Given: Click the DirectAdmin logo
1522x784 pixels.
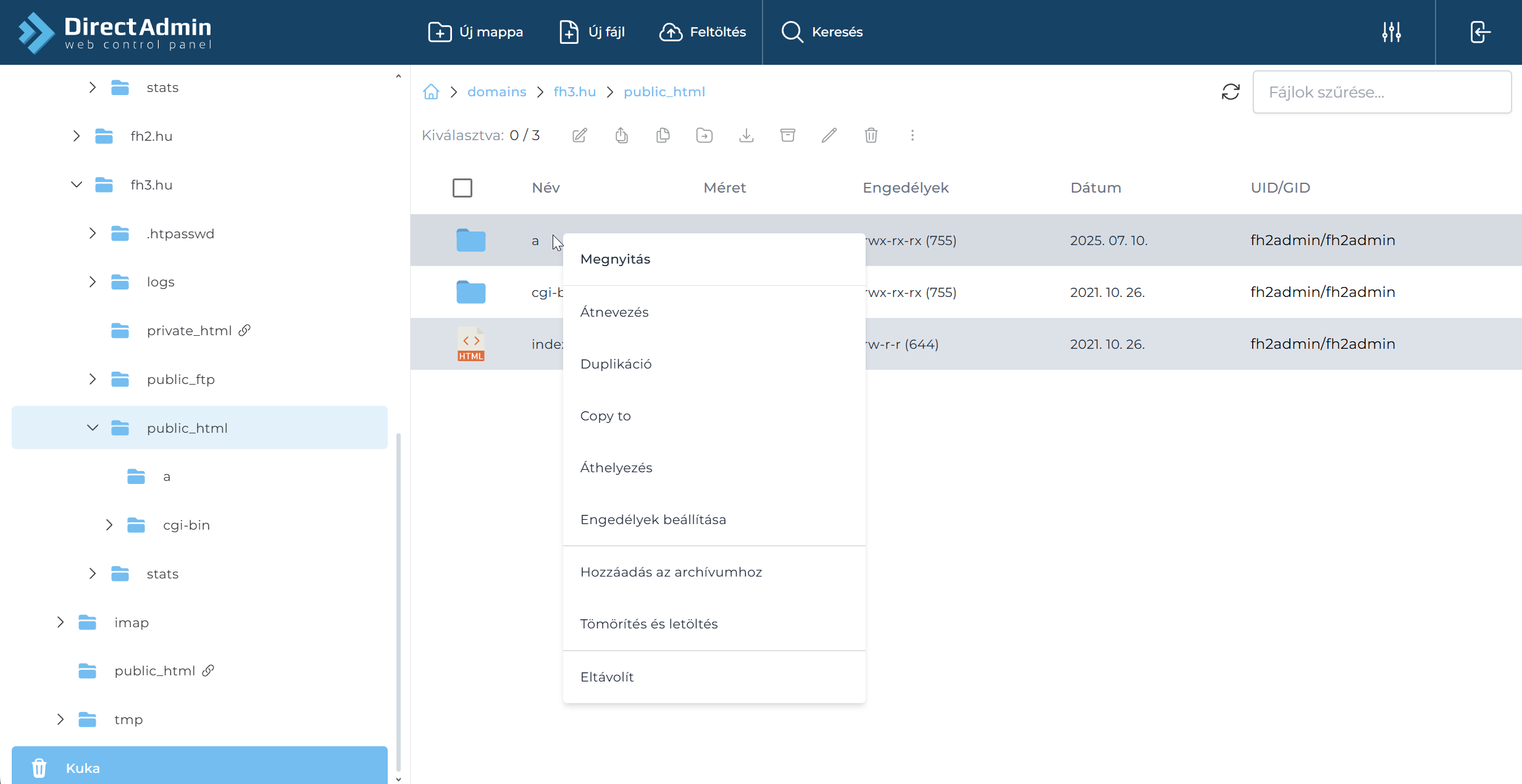Looking at the screenshot, I should point(115,32).
